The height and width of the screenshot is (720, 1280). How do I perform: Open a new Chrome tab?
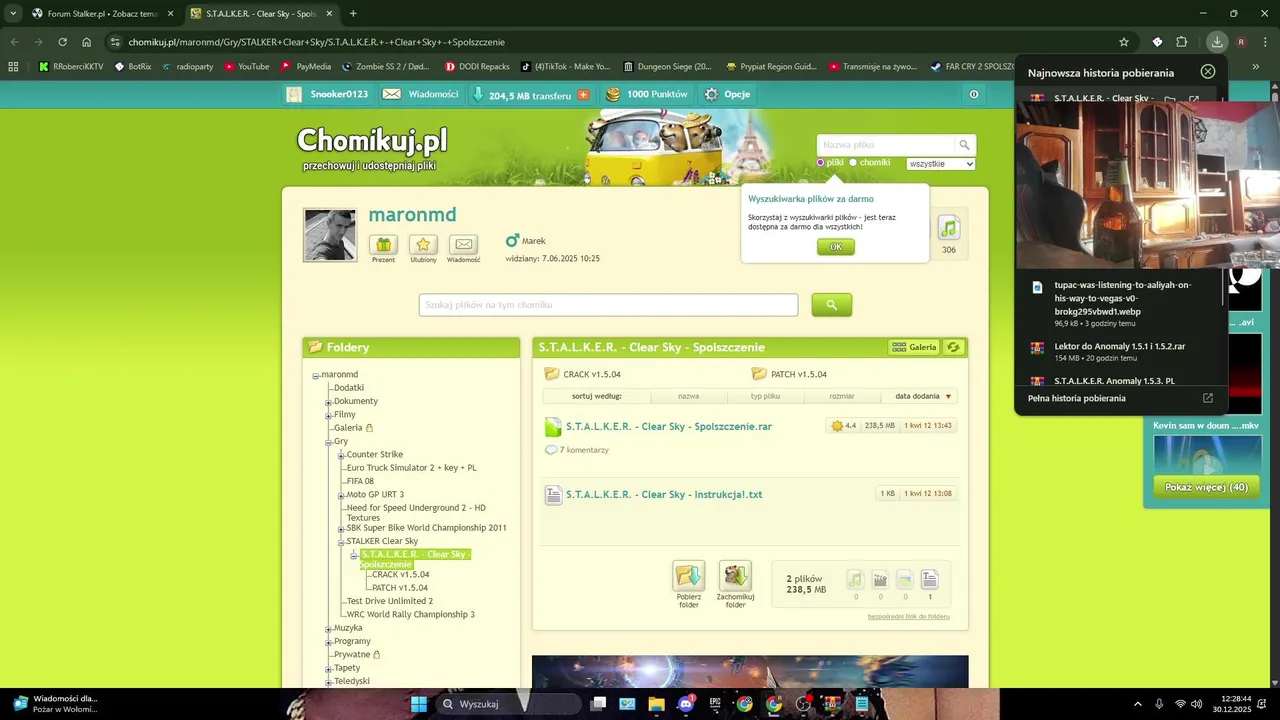[x=353, y=14]
